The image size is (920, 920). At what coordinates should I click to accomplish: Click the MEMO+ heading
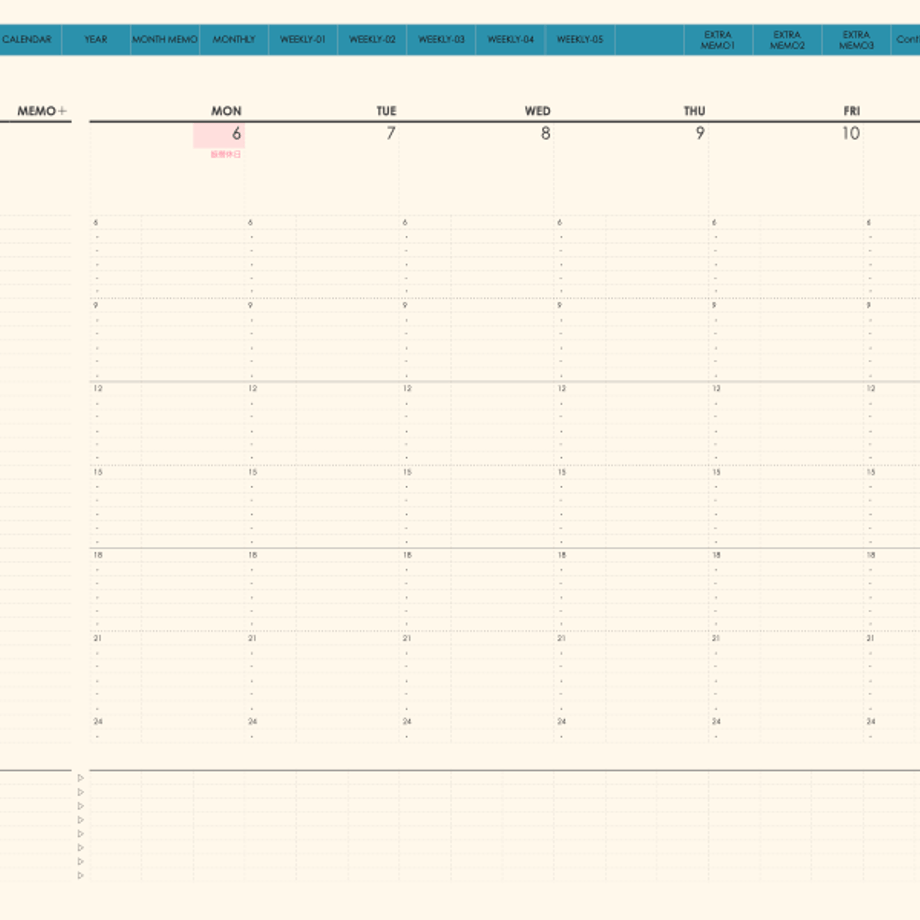[42, 111]
